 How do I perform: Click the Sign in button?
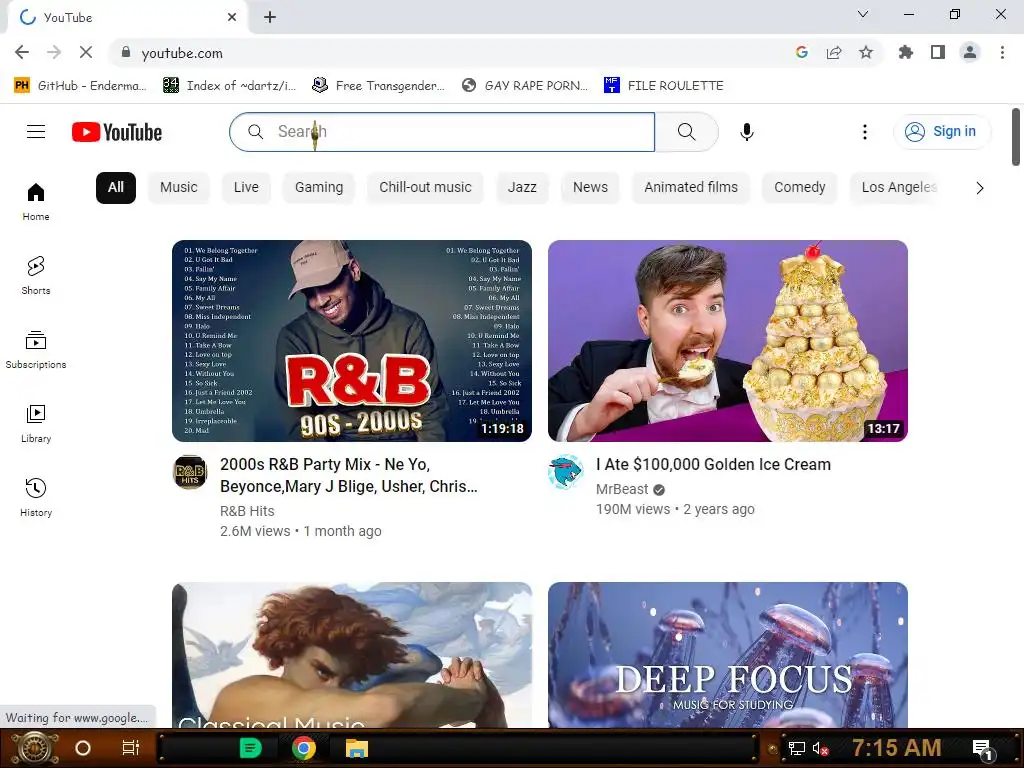point(942,132)
